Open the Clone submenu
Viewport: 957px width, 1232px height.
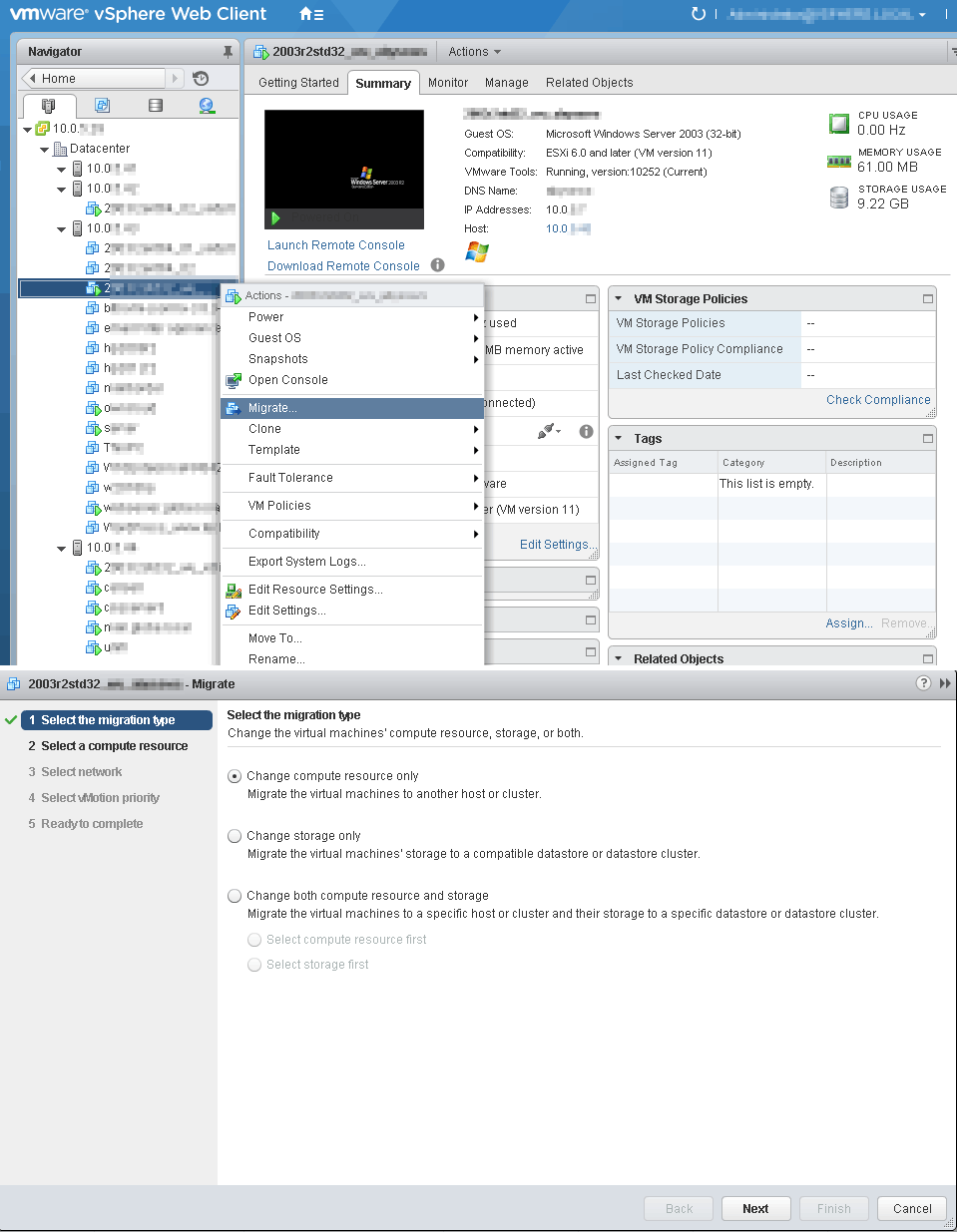coord(352,429)
